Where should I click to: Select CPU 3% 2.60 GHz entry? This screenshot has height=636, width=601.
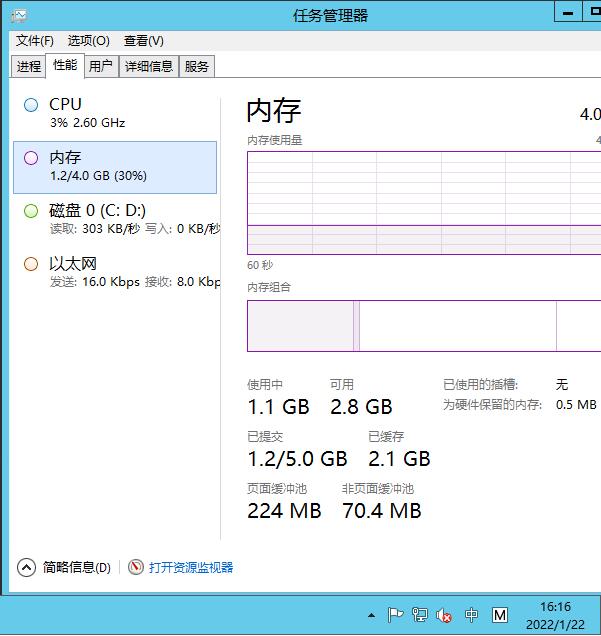(115, 113)
